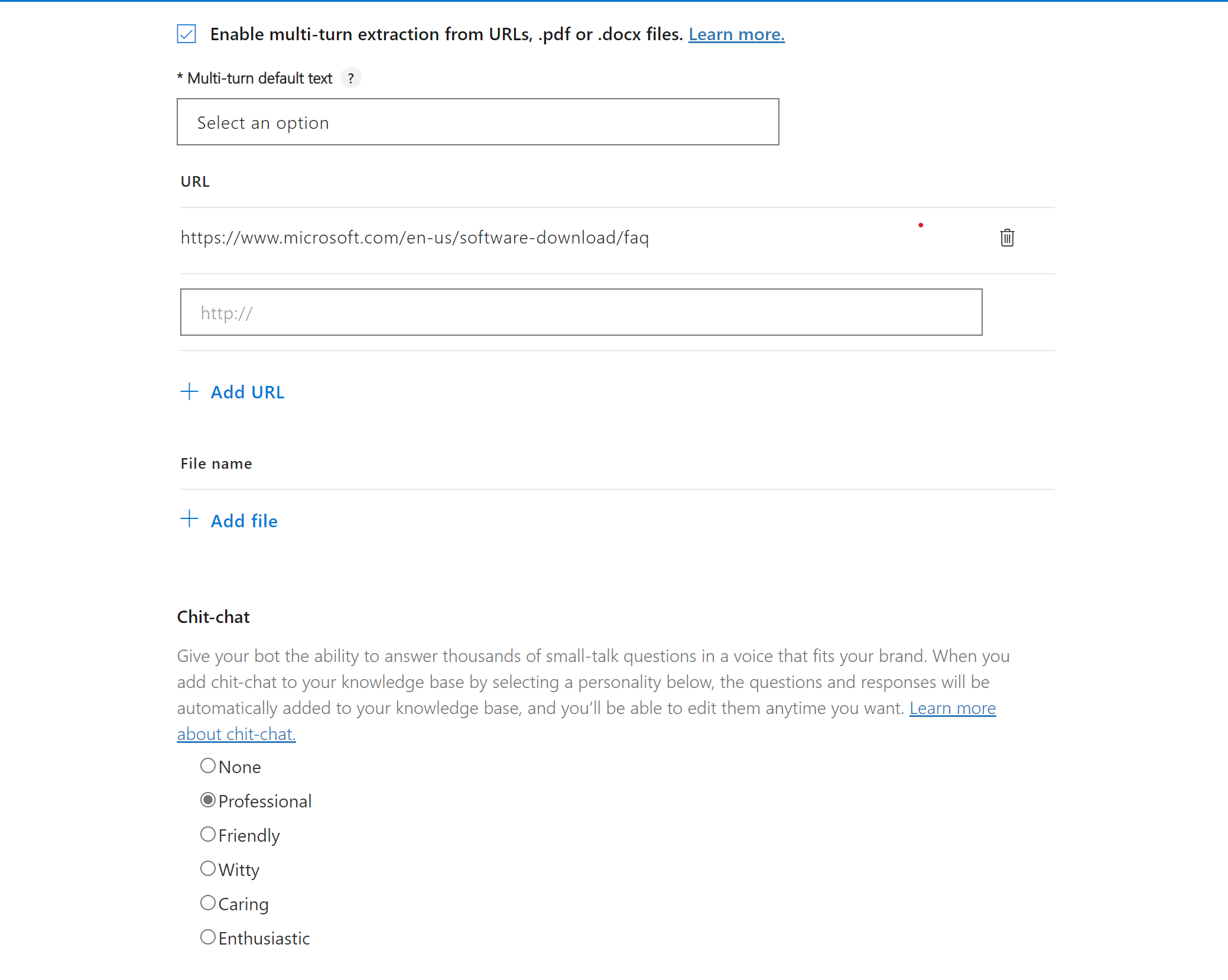Screen dimensions: 1228x980
Task: Click the http:// URL input field
Action: [x=581, y=312]
